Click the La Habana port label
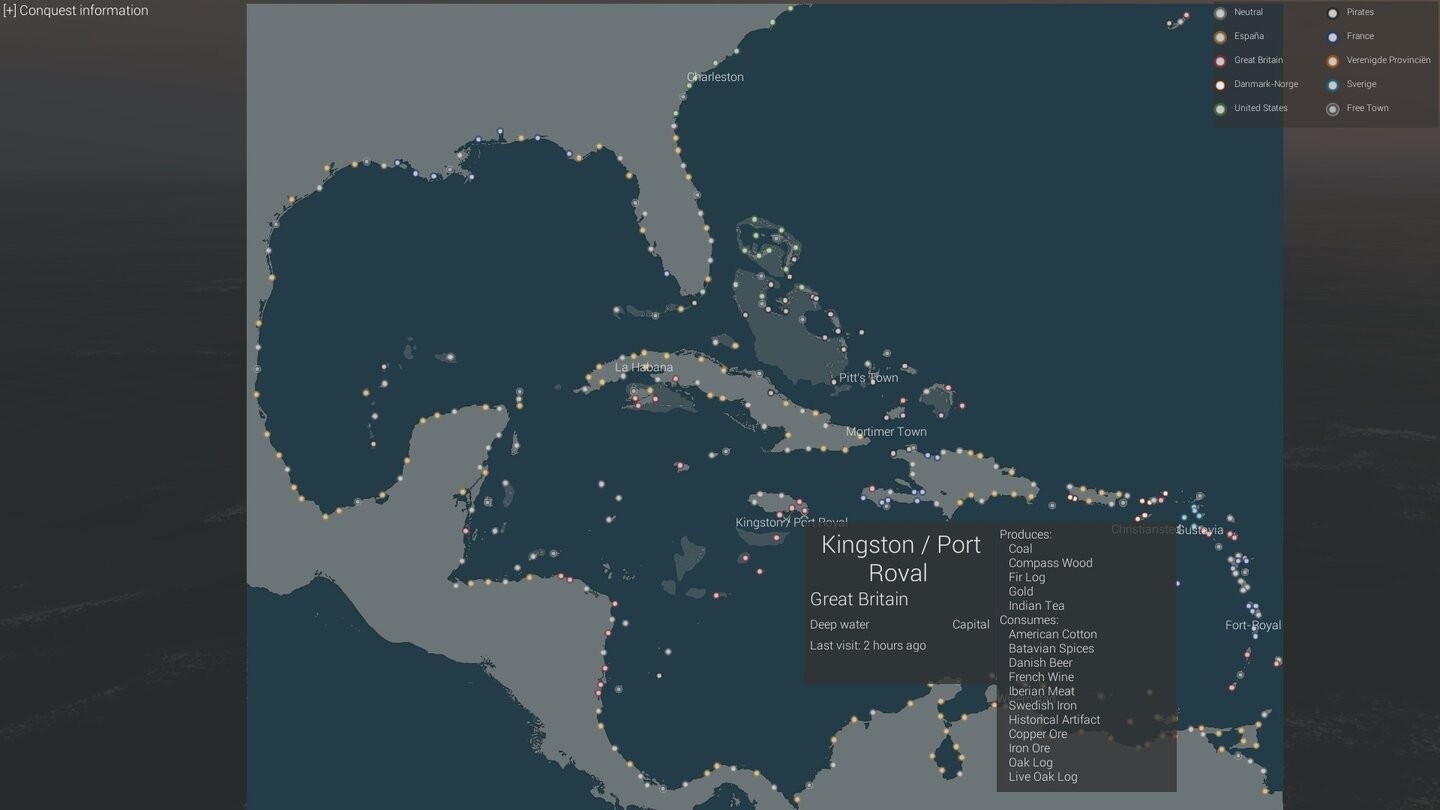 644,367
